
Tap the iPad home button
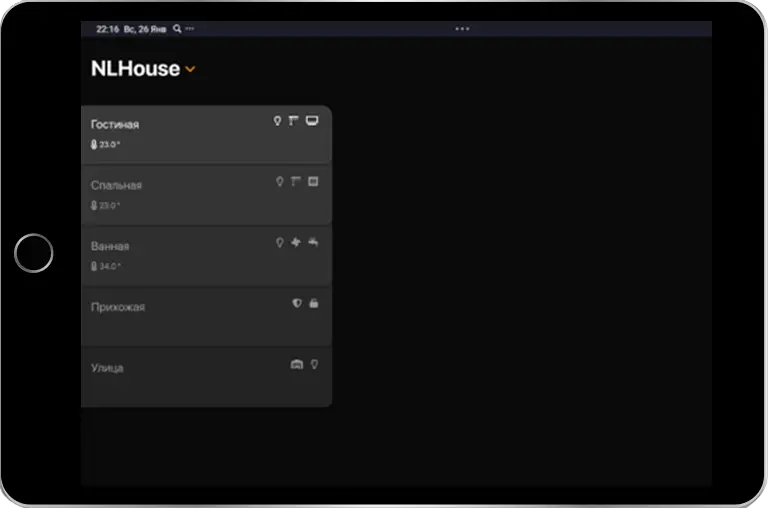pos(34,253)
